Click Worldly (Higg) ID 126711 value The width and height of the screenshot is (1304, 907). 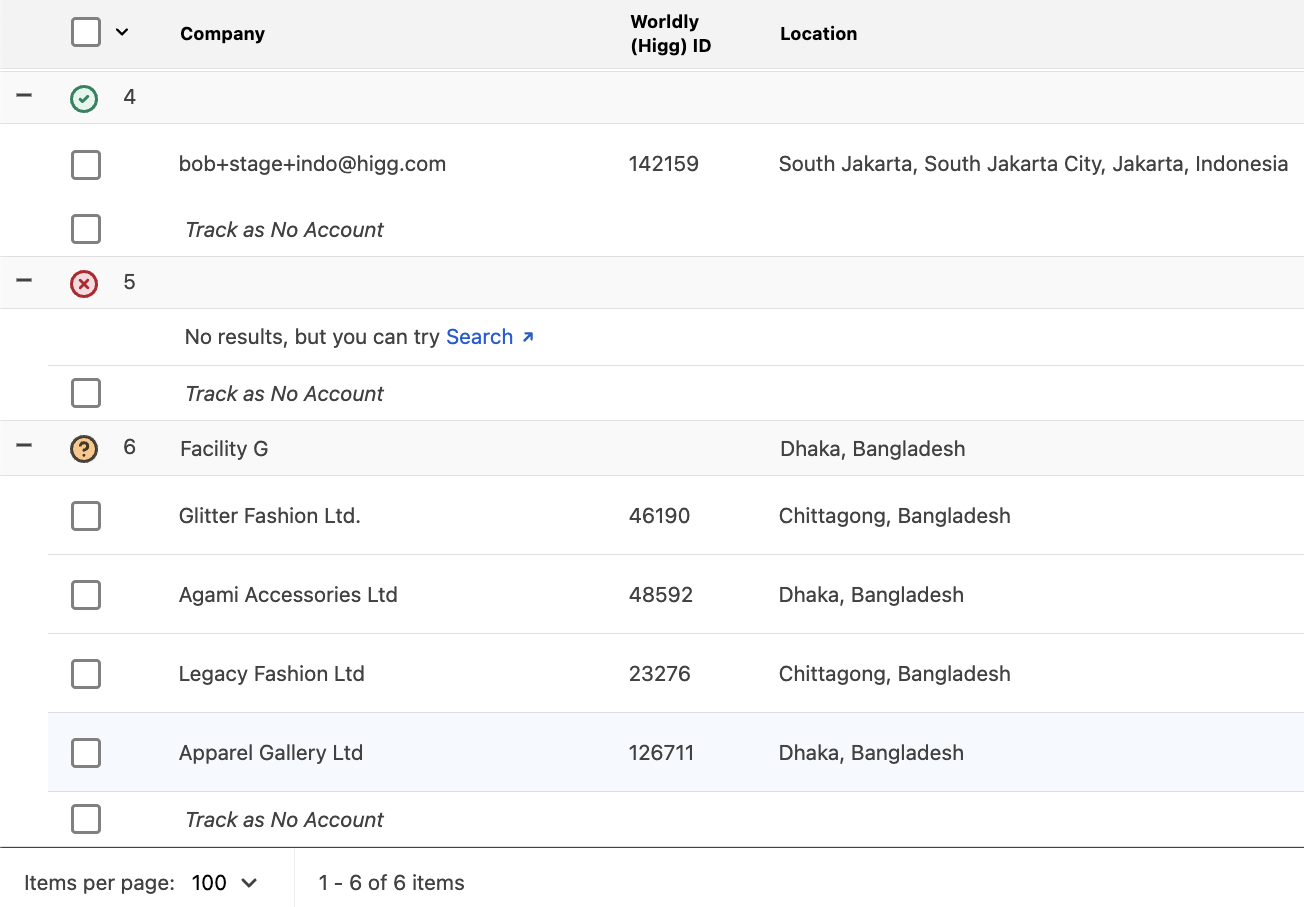661,752
